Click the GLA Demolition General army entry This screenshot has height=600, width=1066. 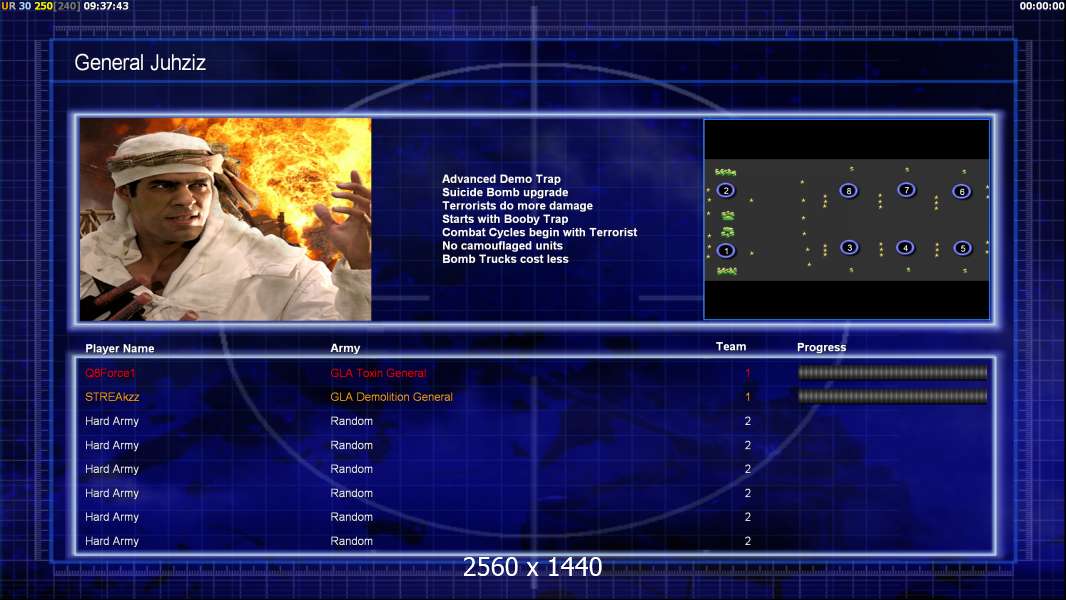pyautogui.click(x=391, y=397)
